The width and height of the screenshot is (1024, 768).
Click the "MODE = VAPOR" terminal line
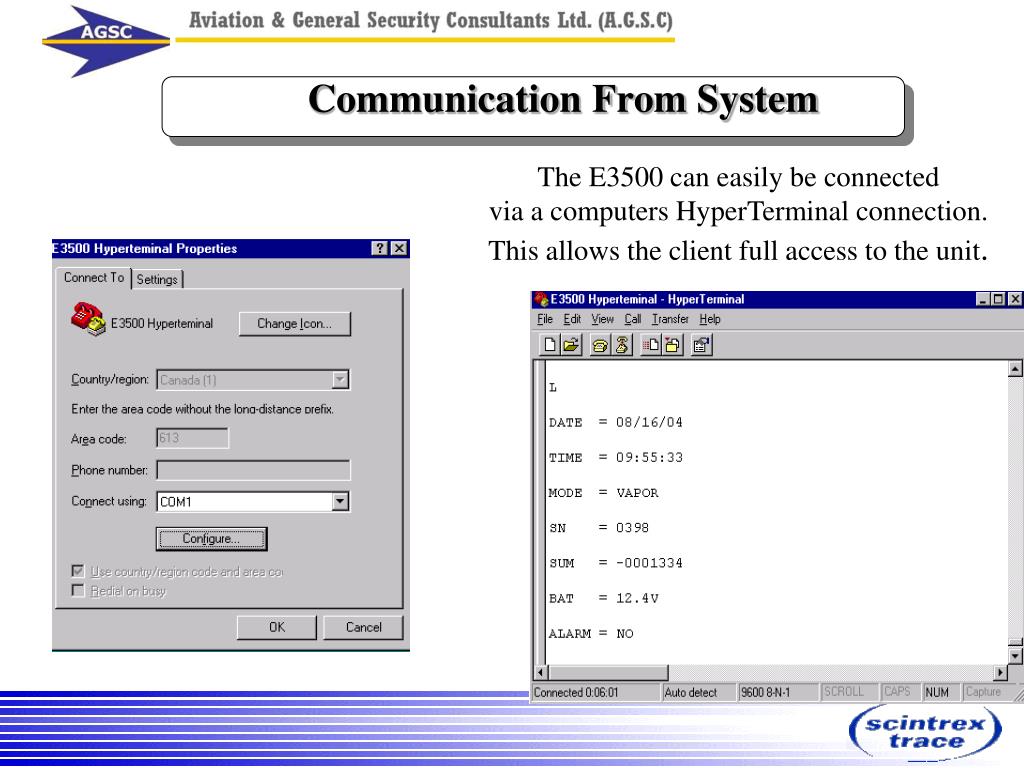pyautogui.click(x=603, y=493)
